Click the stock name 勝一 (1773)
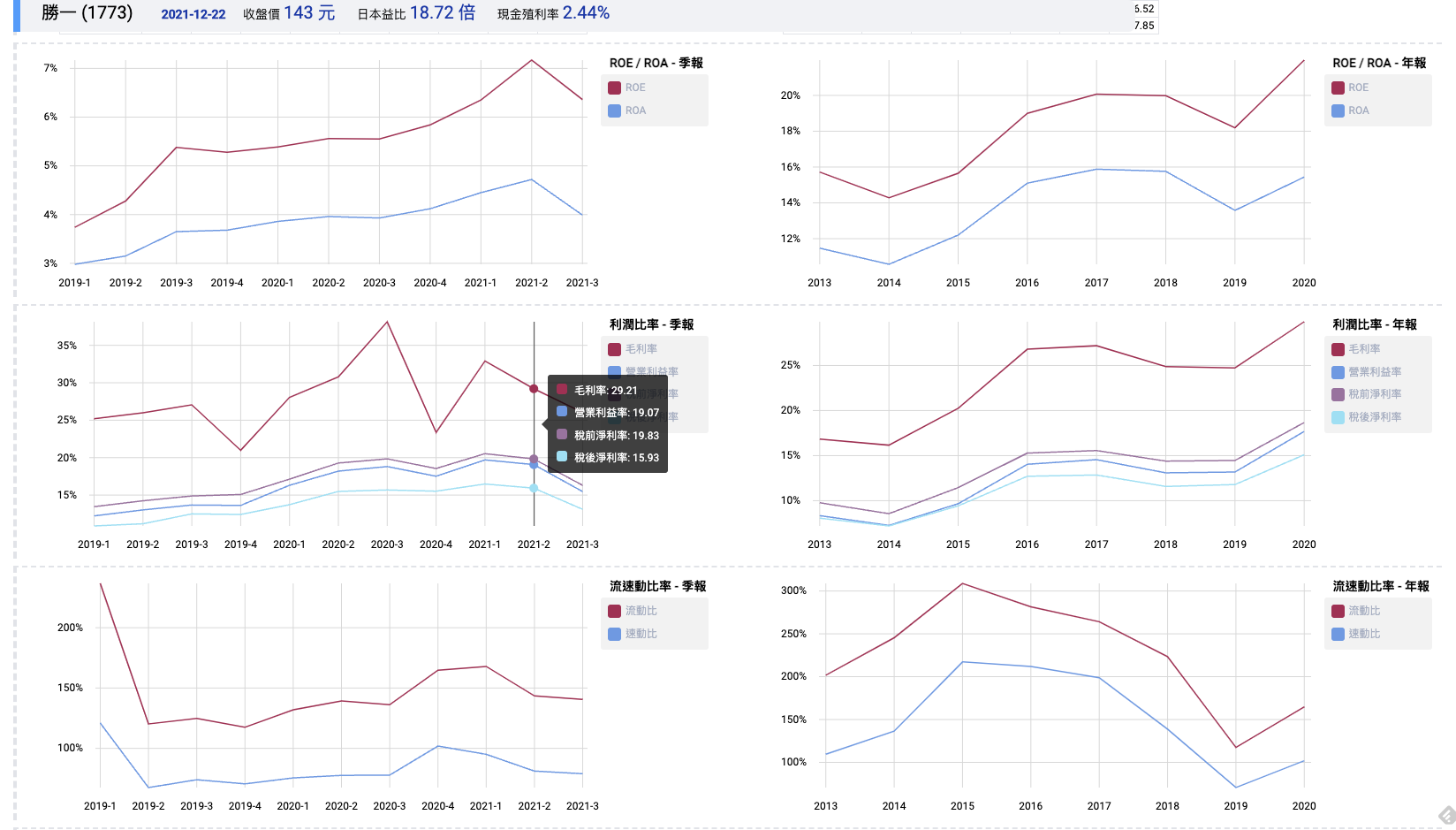Viewport: 1456px width, 830px height. coord(87,12)
